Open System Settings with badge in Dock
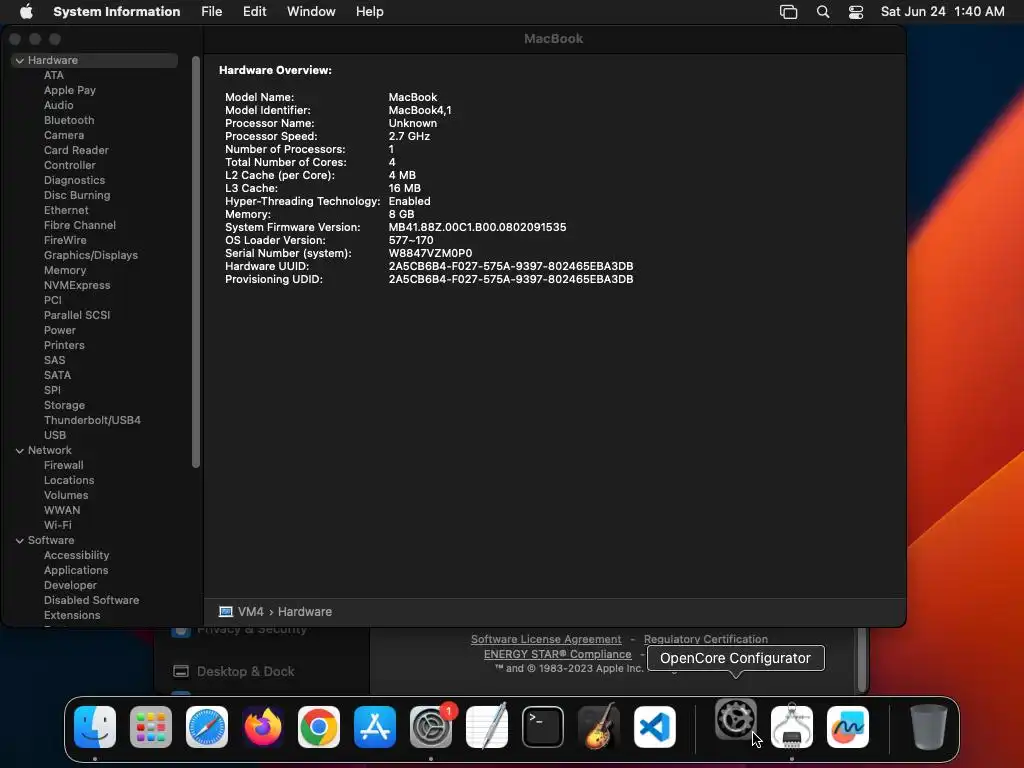Image resolution: width=1024 pixels, height=768 pixels. click(431, 727)
